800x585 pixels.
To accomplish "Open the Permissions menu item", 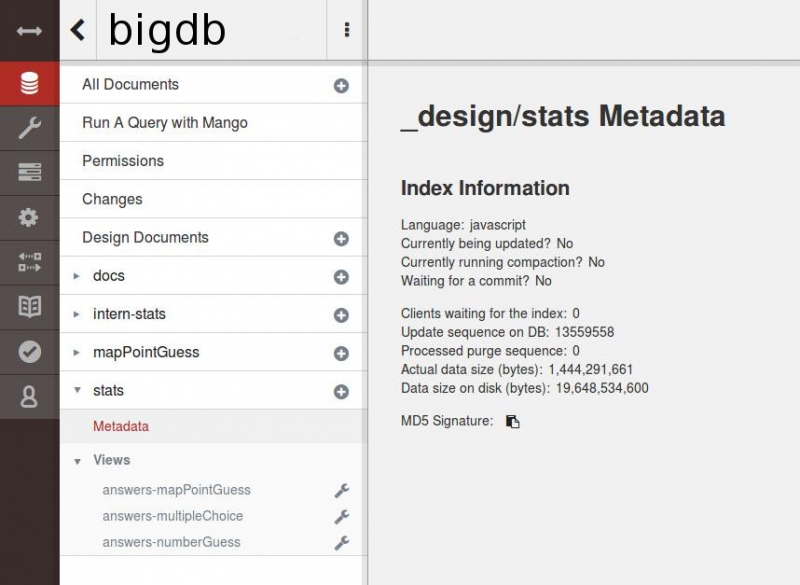I will click(123, 161).
